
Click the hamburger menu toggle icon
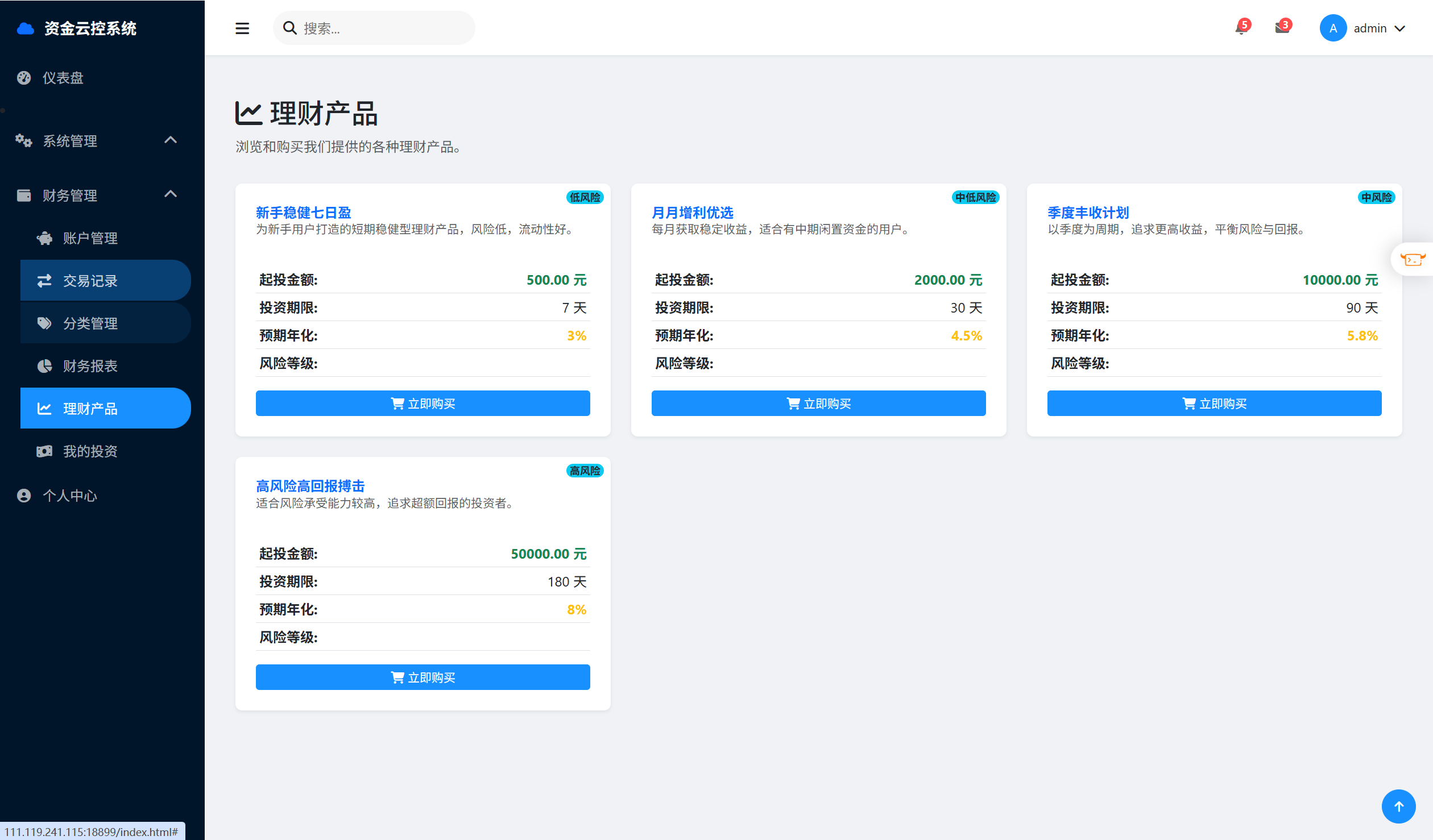point(242,28)
